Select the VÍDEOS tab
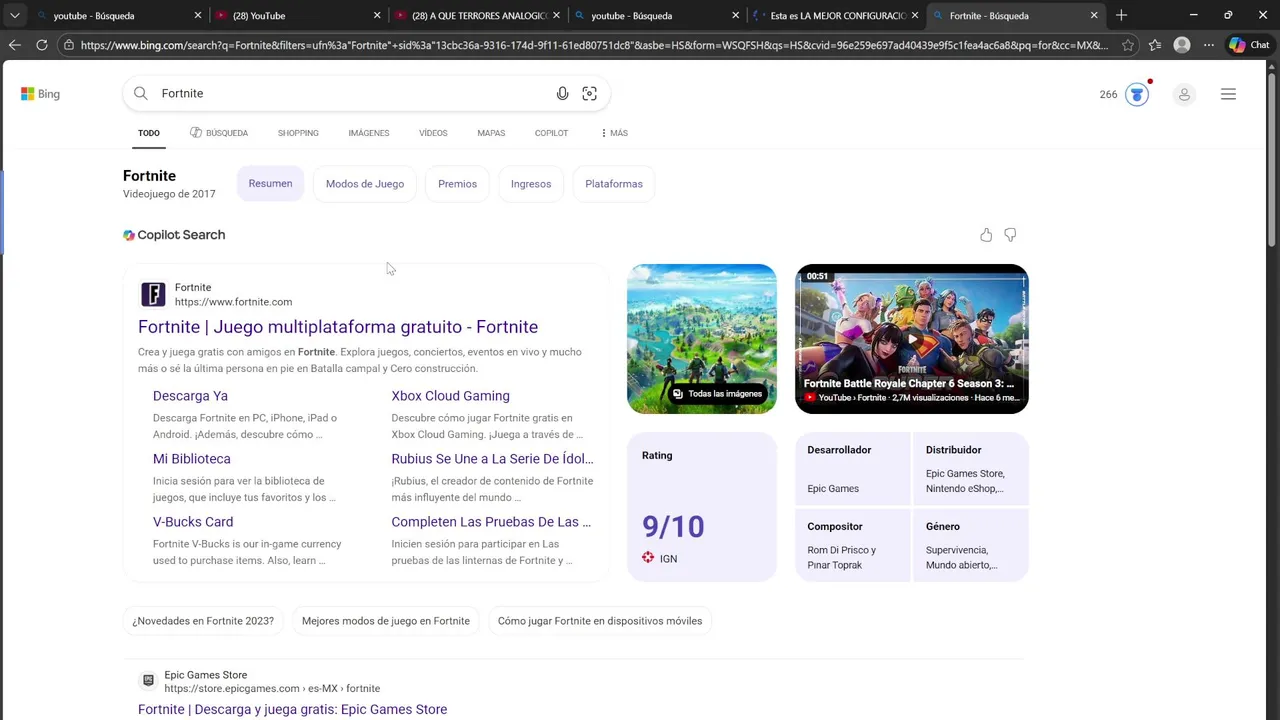The height and width of the screenshot is (720, 1280). 433,133
